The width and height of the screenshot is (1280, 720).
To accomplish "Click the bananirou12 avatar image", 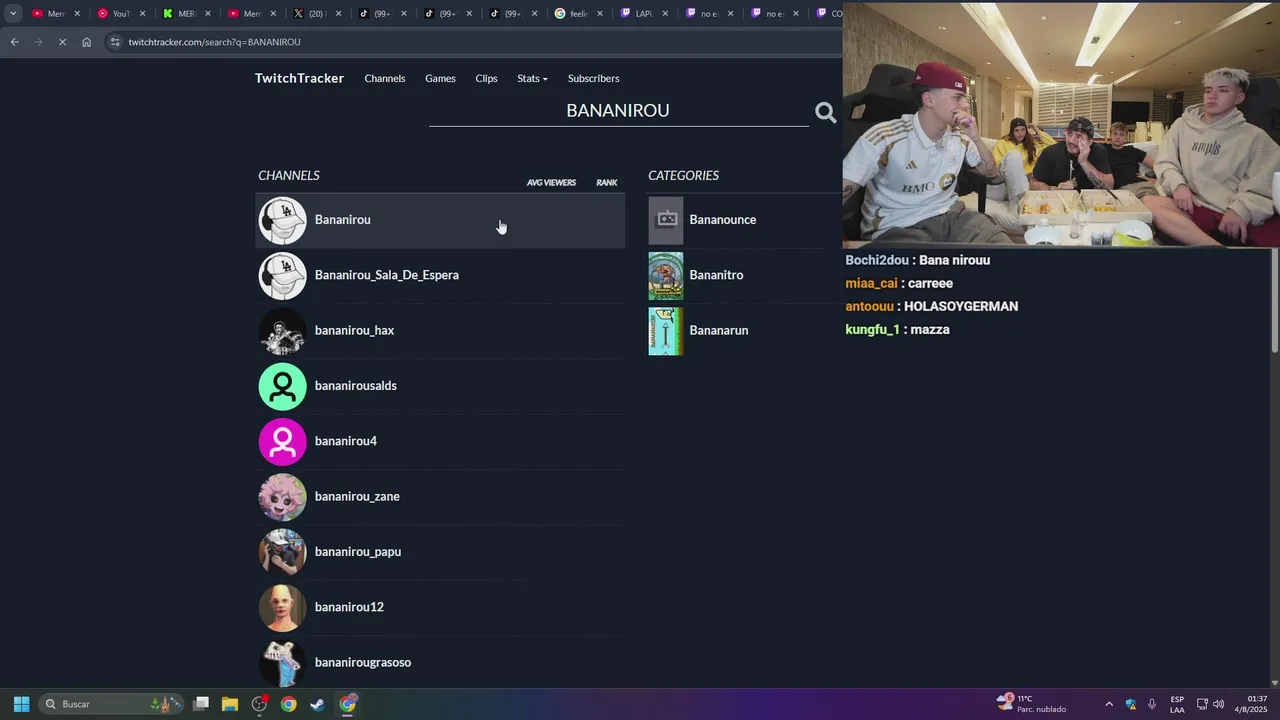I will [283, 607].
